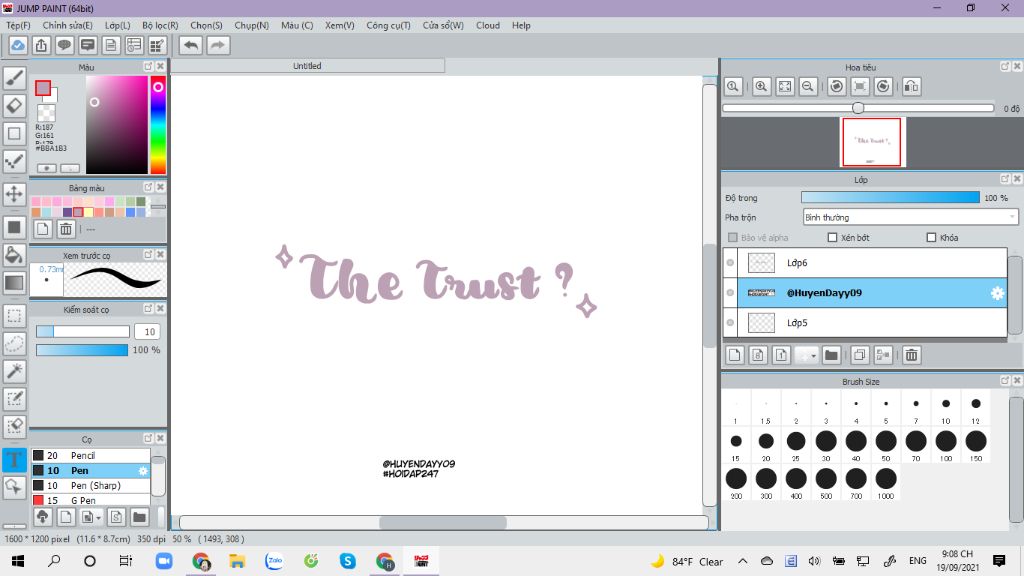Viewport: 1024px width, 576px height.
Task: Open Zalo from the taskbar
Action: [274, 561]
